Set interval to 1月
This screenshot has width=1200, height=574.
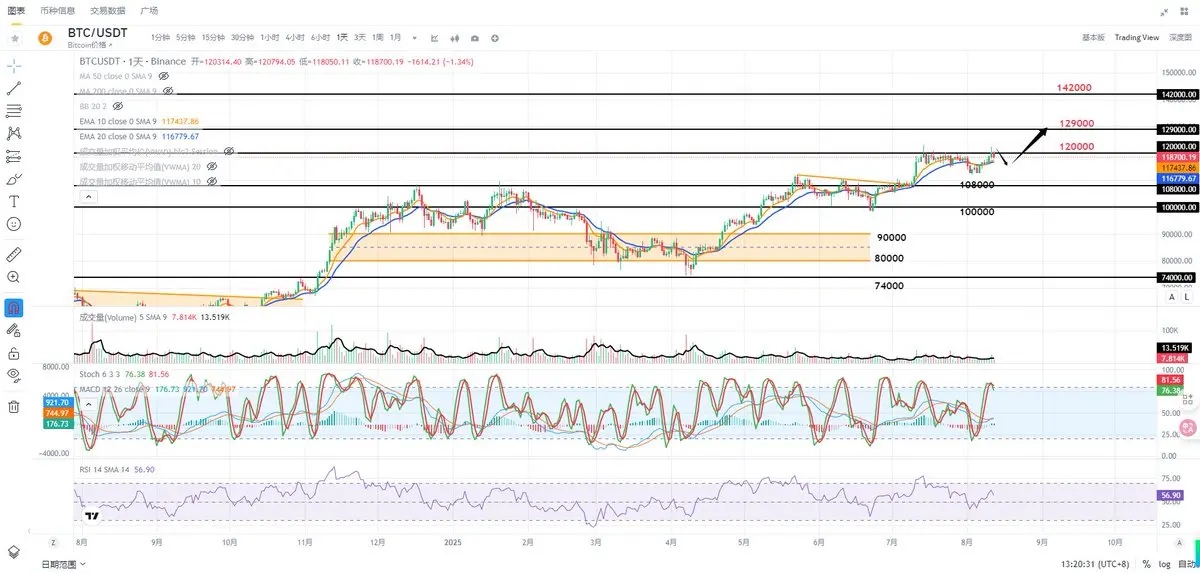tap(395, 37)
